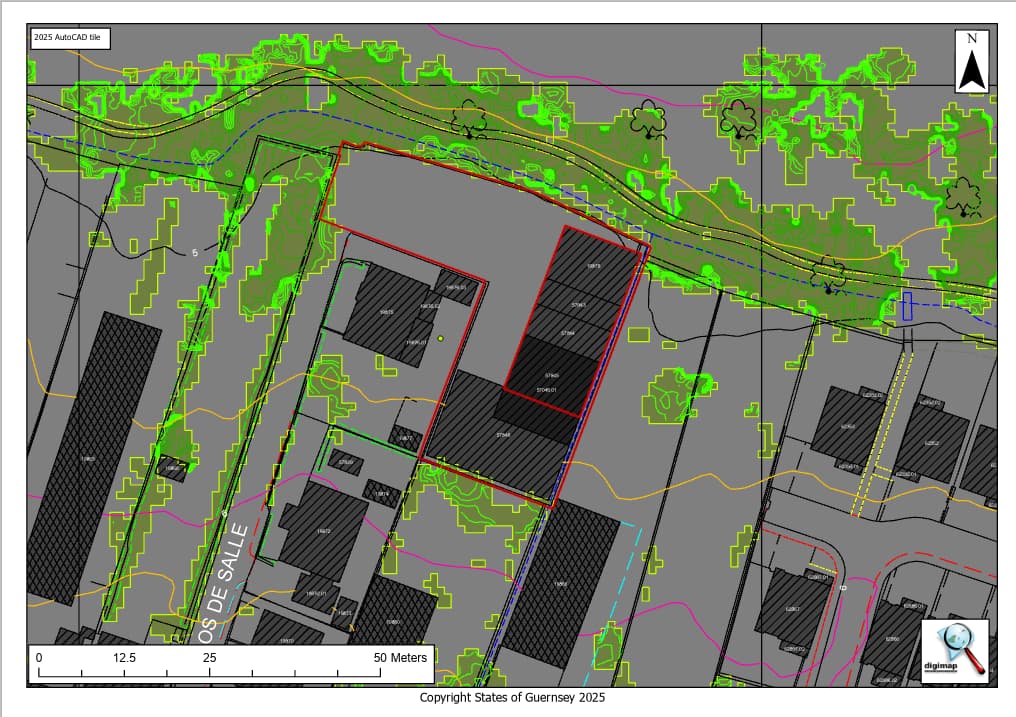
Task: Click the north arrow compass symbol
Action: coord(971,62)
